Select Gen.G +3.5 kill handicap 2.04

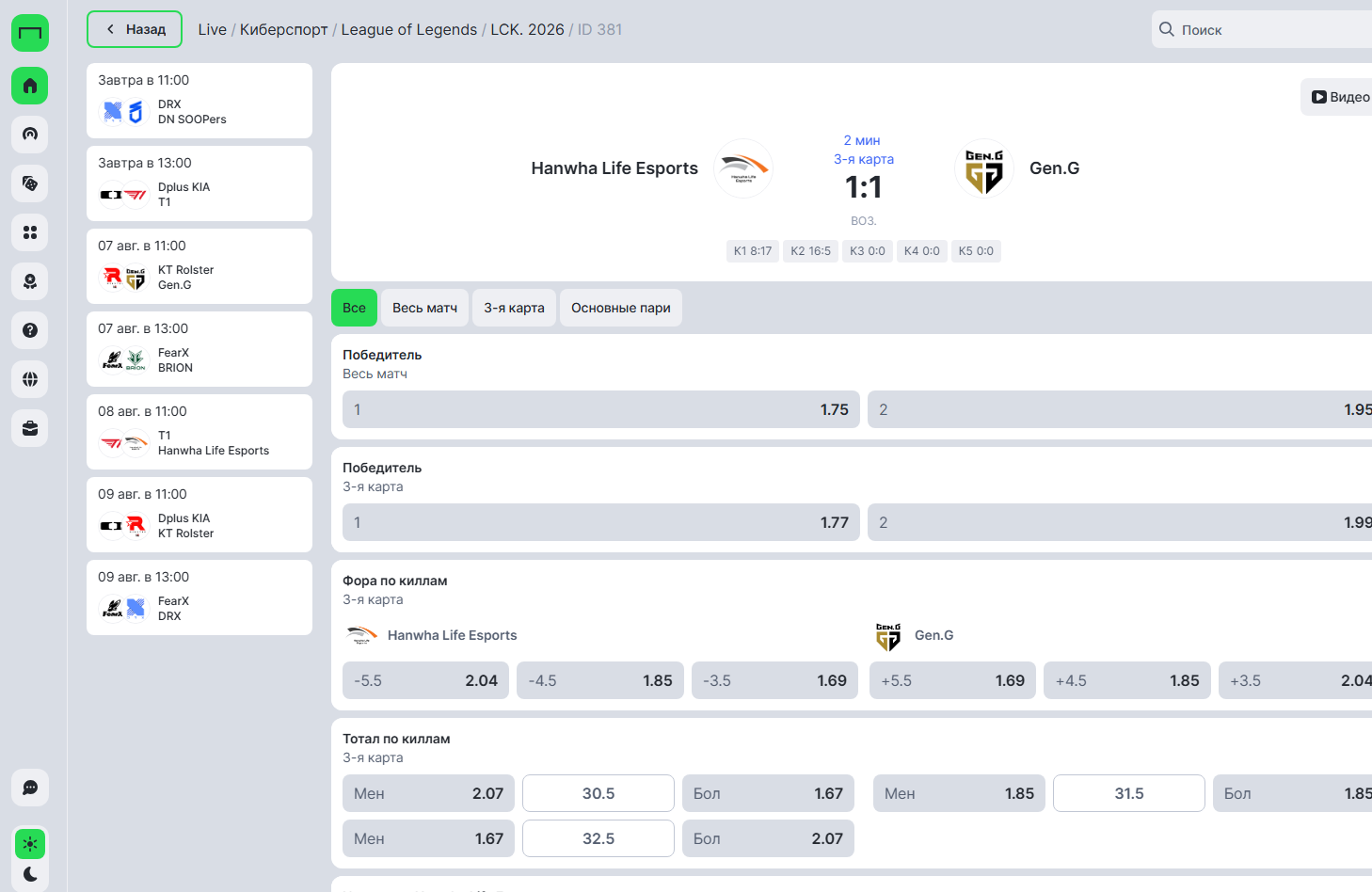coord(1296,680)
